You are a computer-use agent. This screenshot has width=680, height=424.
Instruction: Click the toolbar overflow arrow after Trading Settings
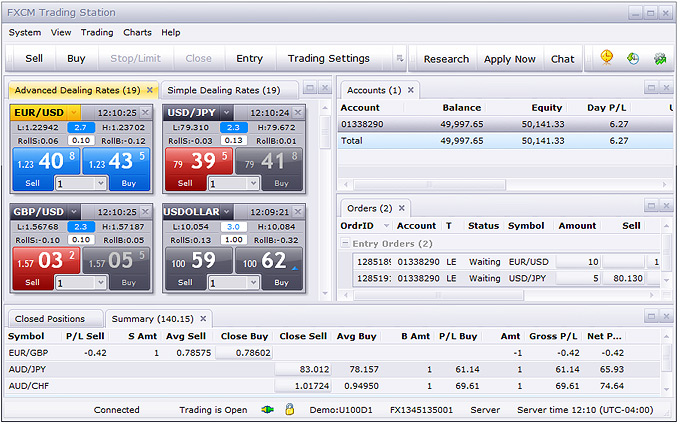[399, 59]
